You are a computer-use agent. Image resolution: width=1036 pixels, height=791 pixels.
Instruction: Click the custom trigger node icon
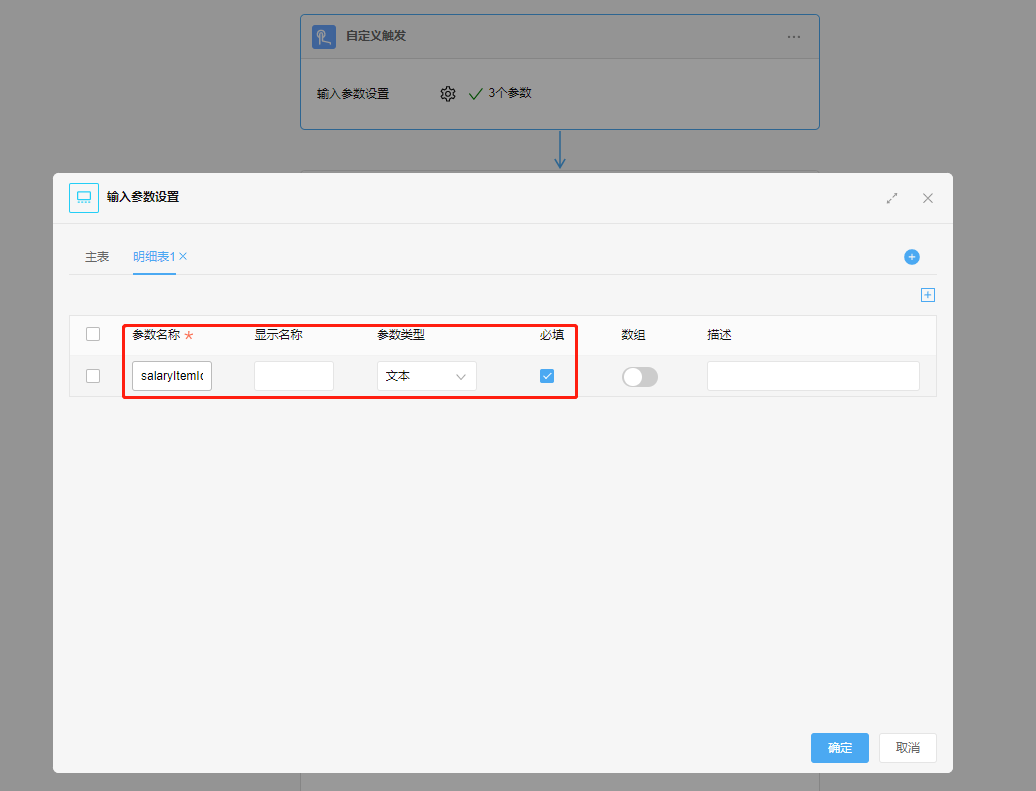(324, 36)
